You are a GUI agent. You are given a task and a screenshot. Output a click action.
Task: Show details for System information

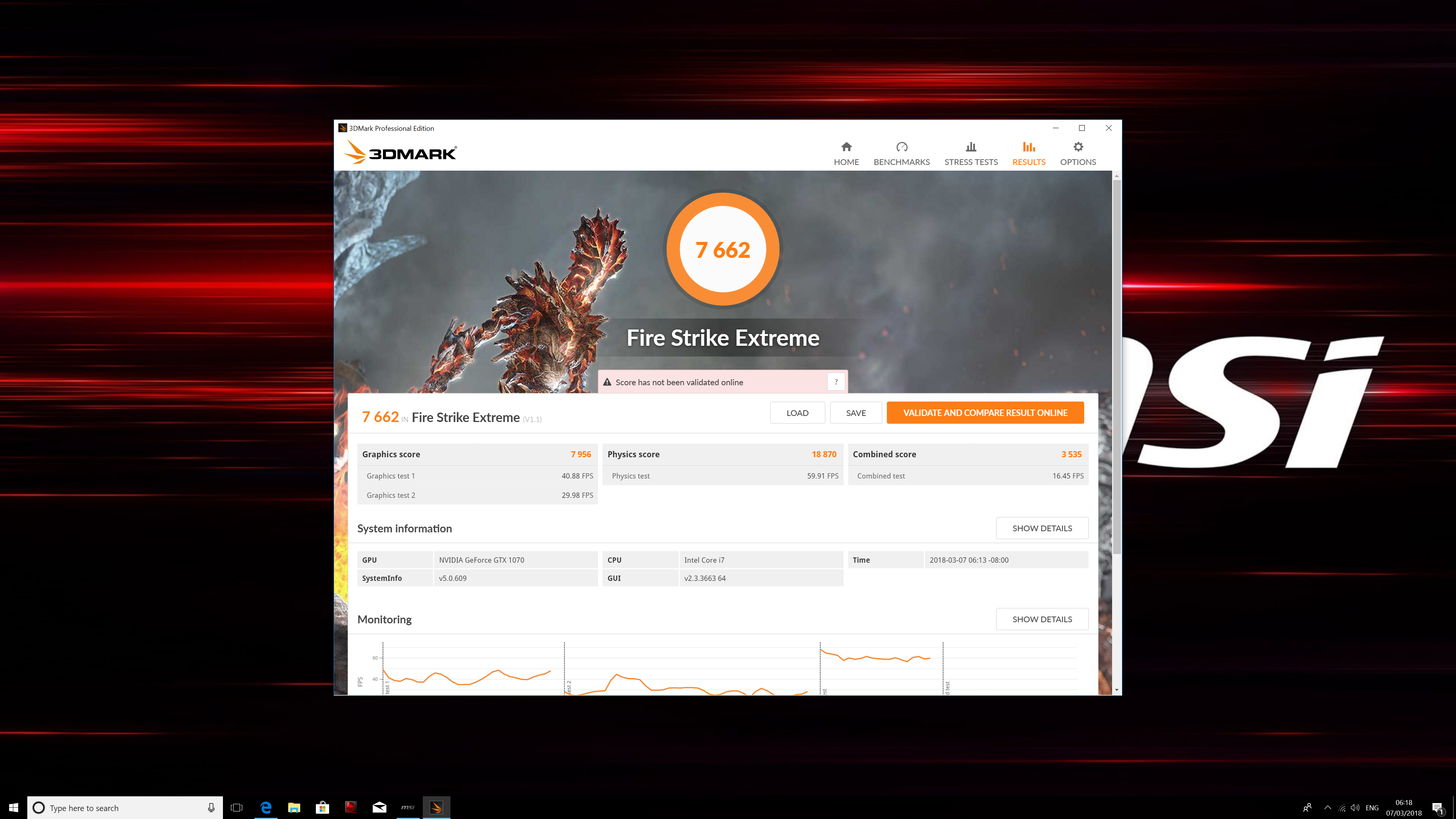click(x=1042, y=528)
